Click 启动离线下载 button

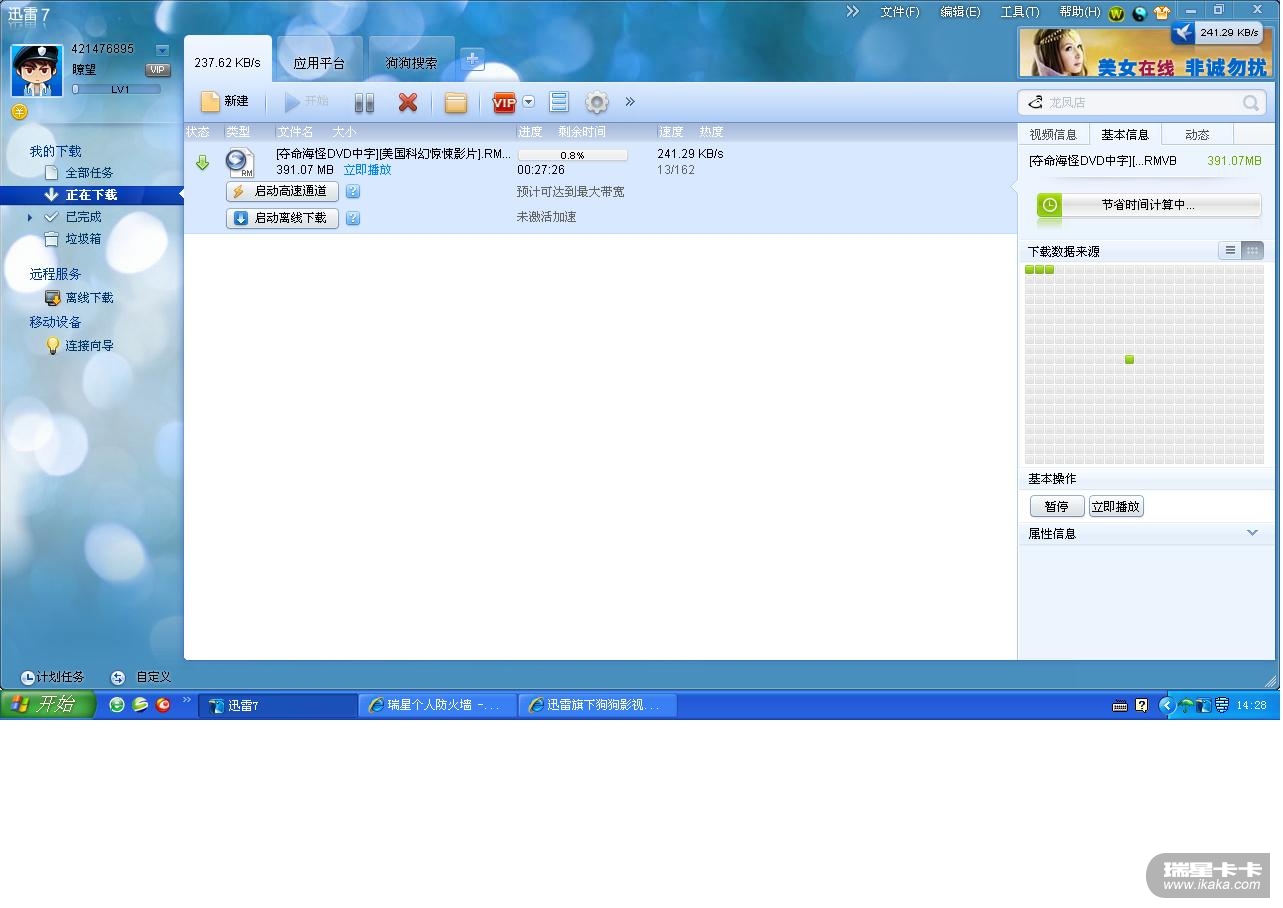click(x=282, y=218)
